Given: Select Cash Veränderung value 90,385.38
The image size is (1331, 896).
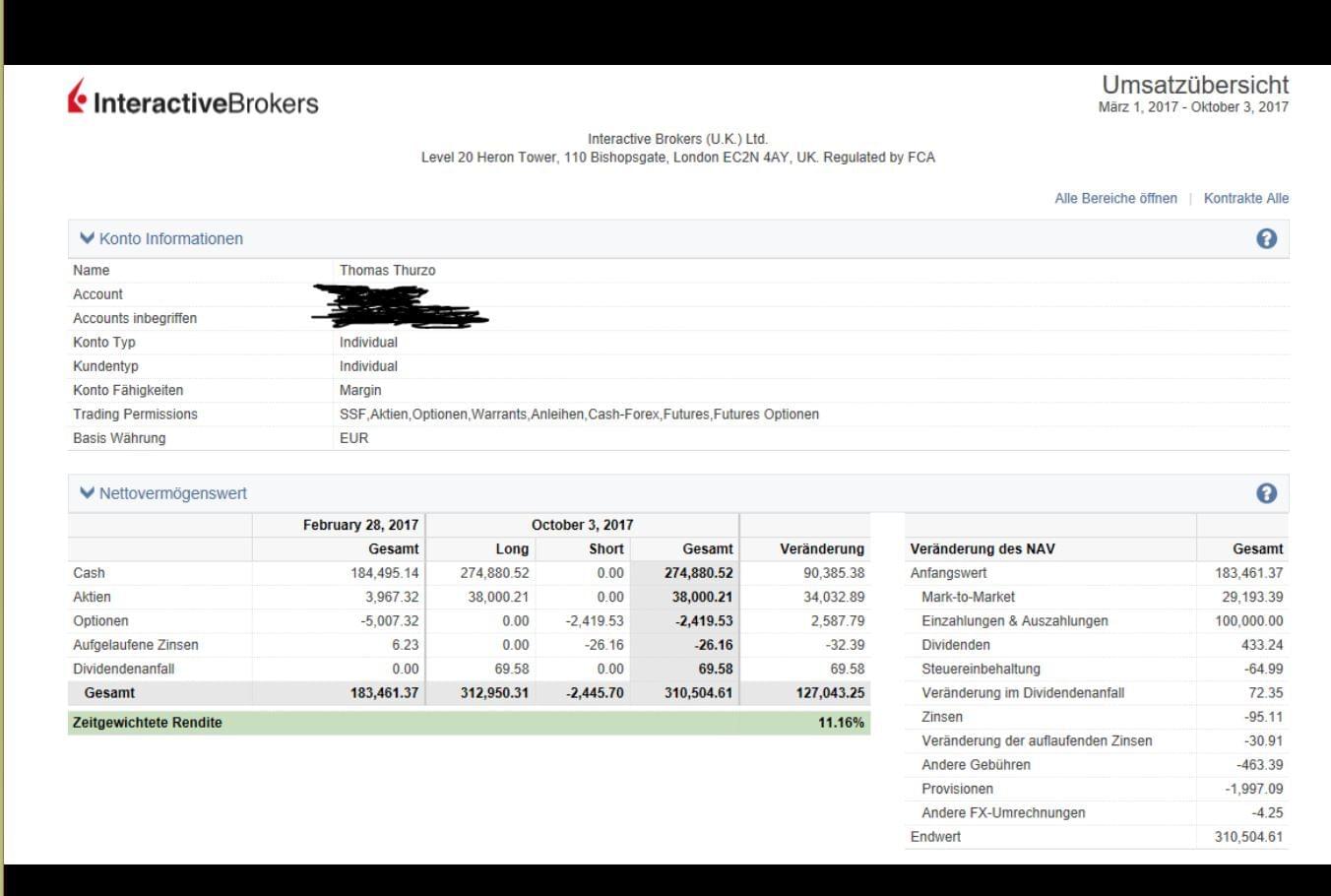Looking at the screenshot, I should 834,572.
